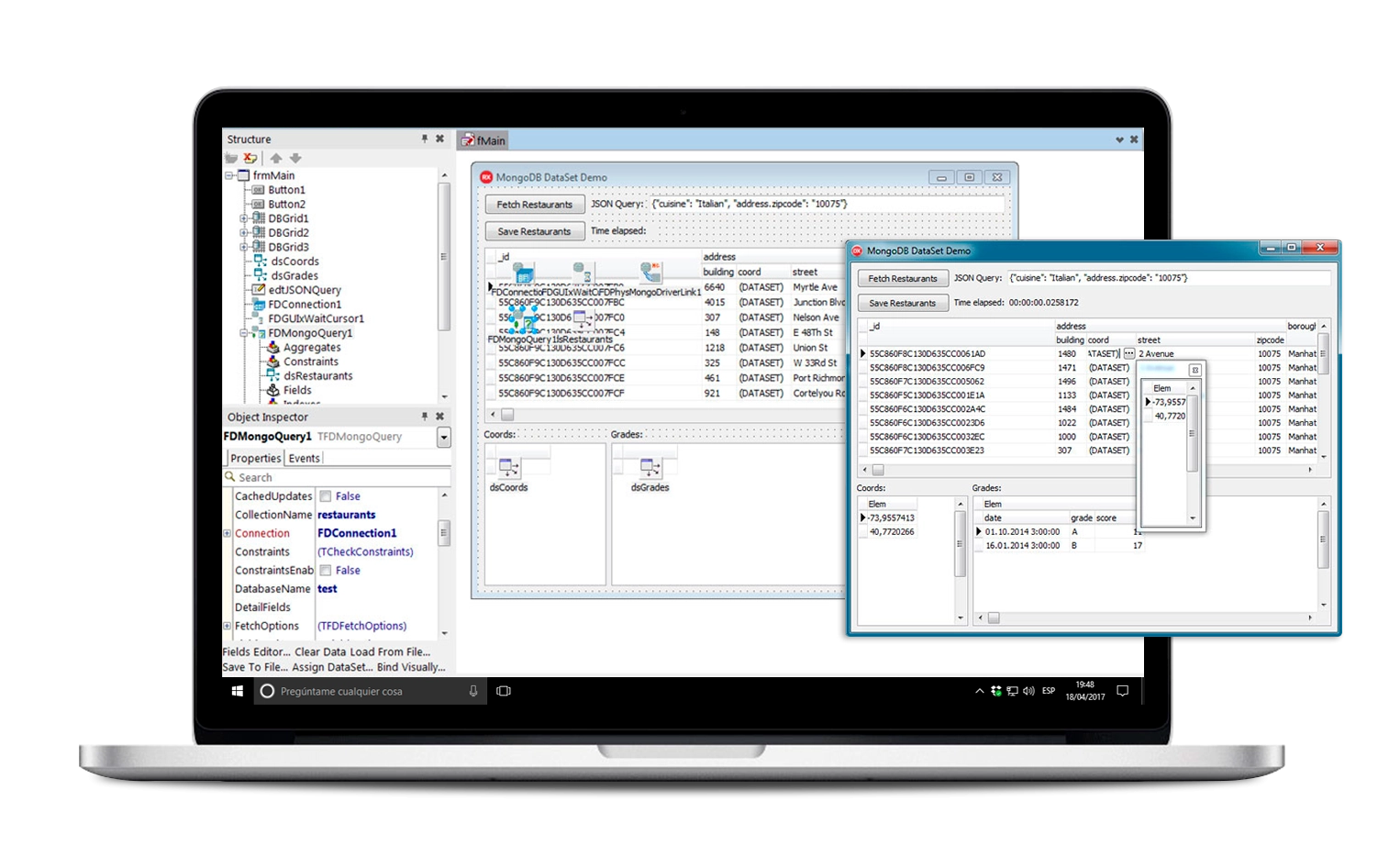
Task: Toggle the ConstraintsEnabled checkbox
Action: click(325, 571)
